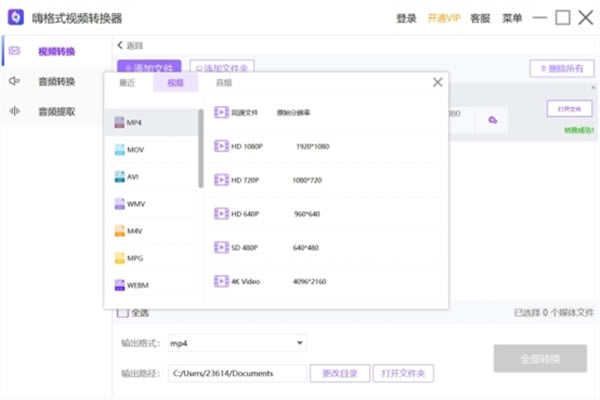
Task: Toggle the 全选 select-all checkbox
Action: (x=123, y=313)
